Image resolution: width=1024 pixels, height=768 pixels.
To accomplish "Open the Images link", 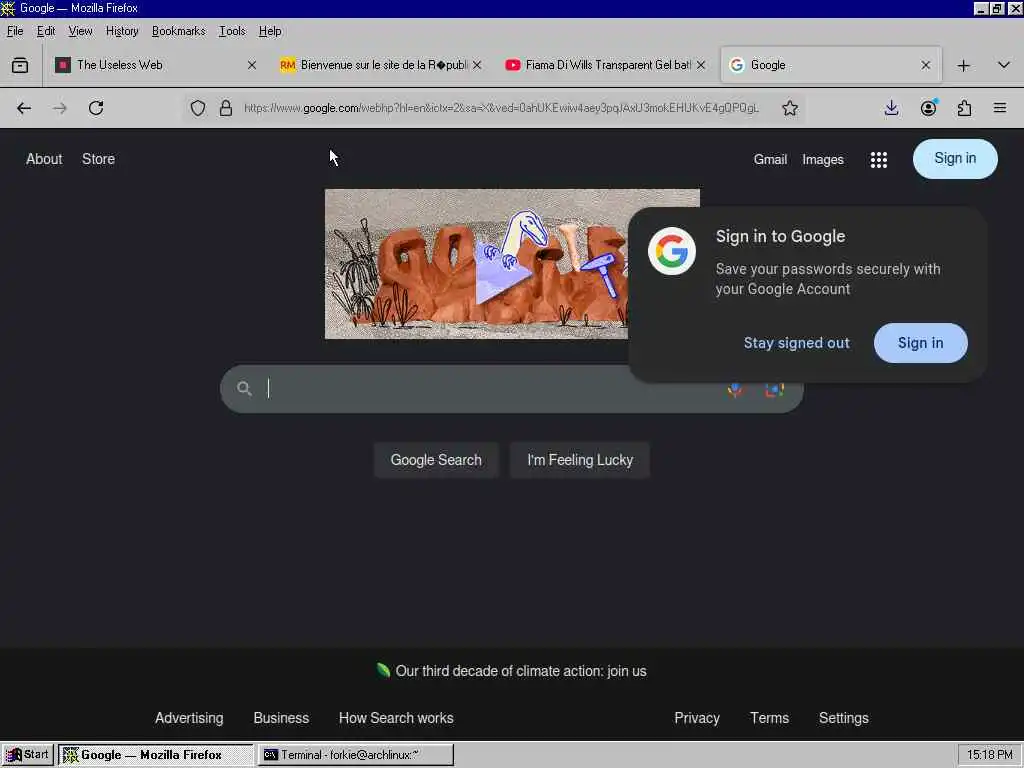I will (823, 159).
